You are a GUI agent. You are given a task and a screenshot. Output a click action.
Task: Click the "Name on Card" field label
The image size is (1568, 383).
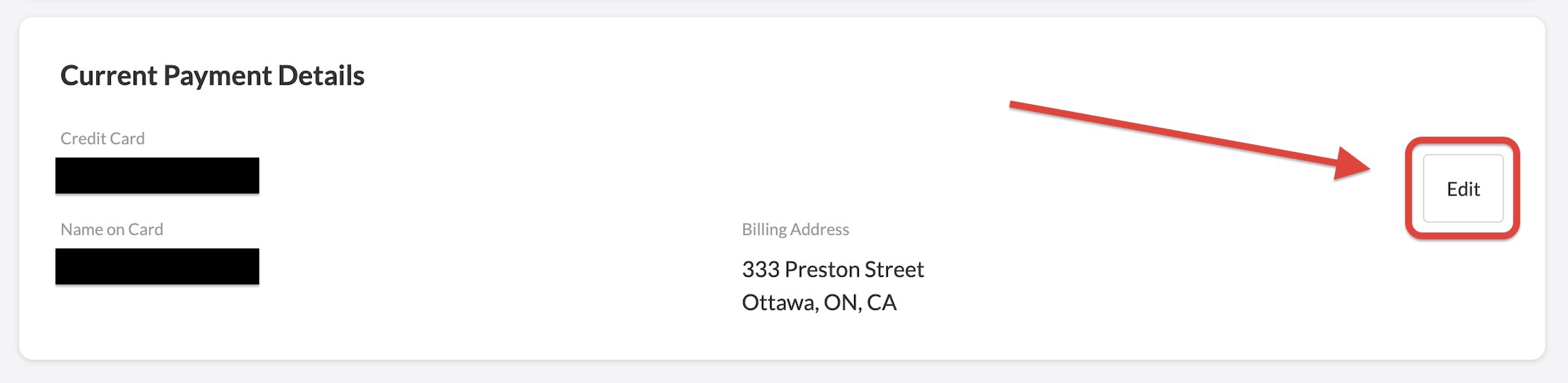(112, 230)
